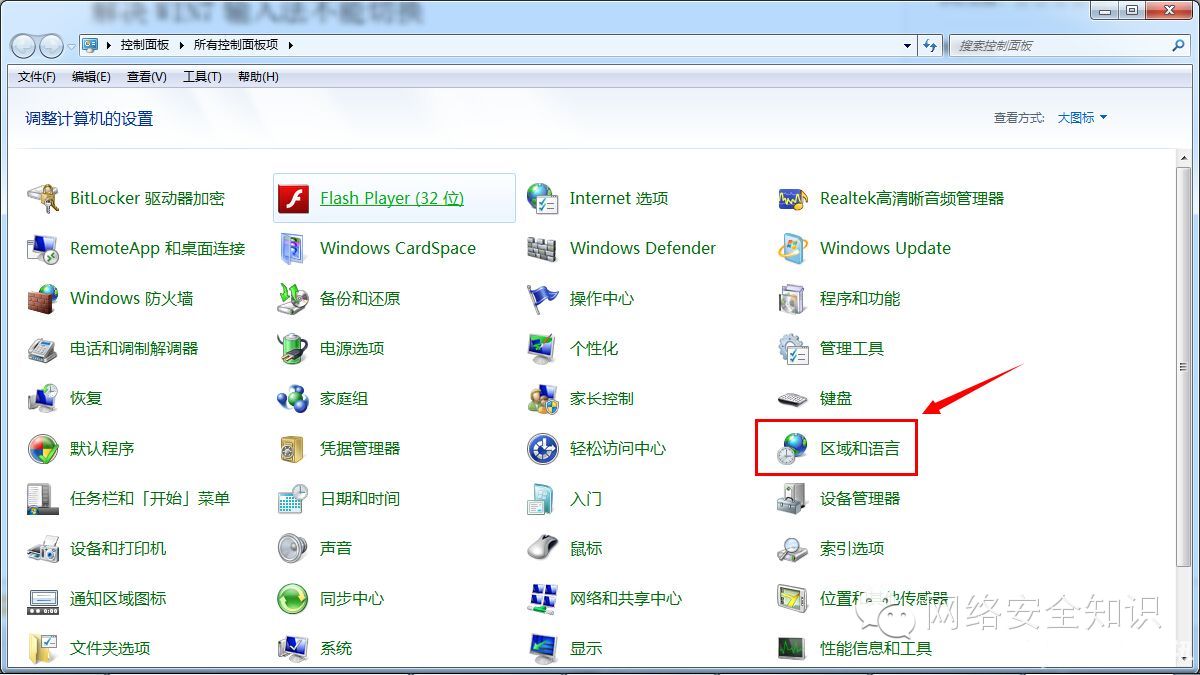This screenshot has height=675, width=1200.
Task: Click the 搜索控制面板 search field
Action: [x=1058, y=46]
